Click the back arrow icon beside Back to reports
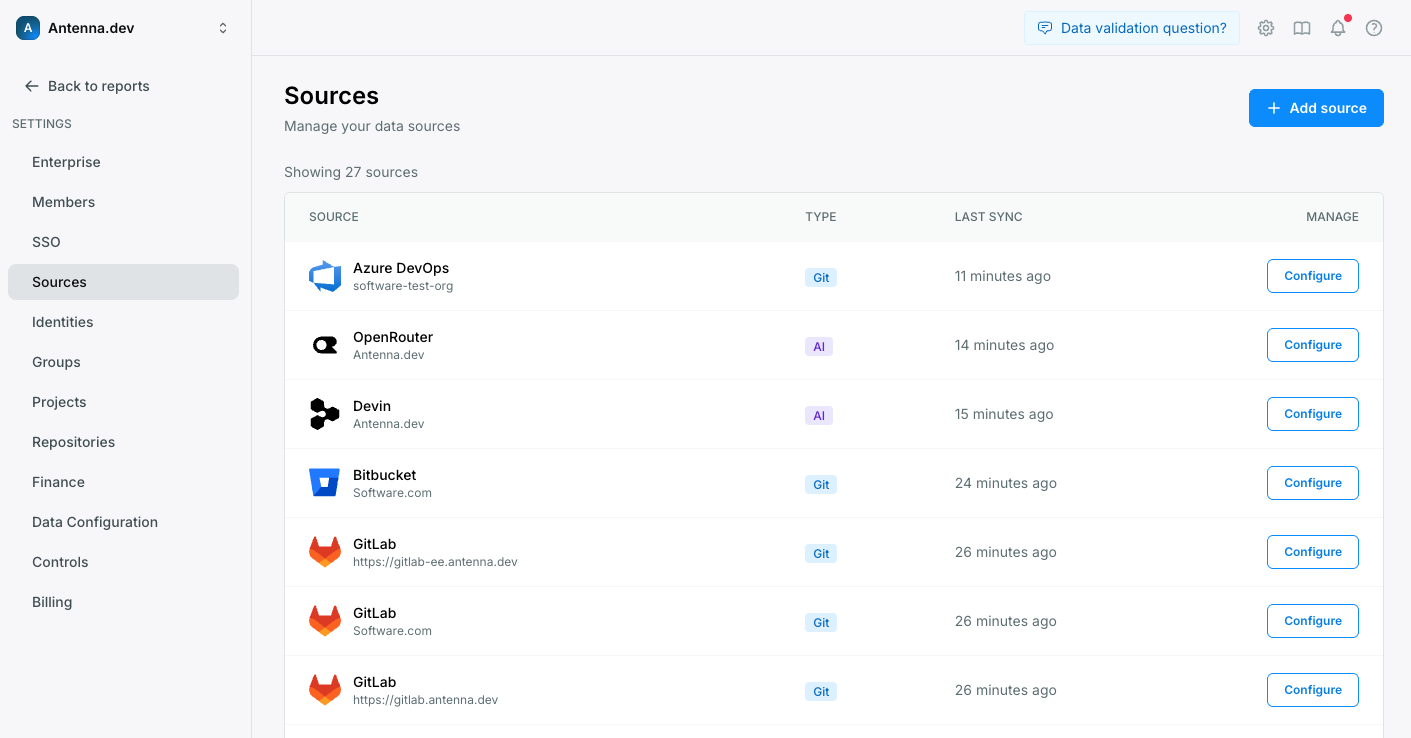 (32, 86)
